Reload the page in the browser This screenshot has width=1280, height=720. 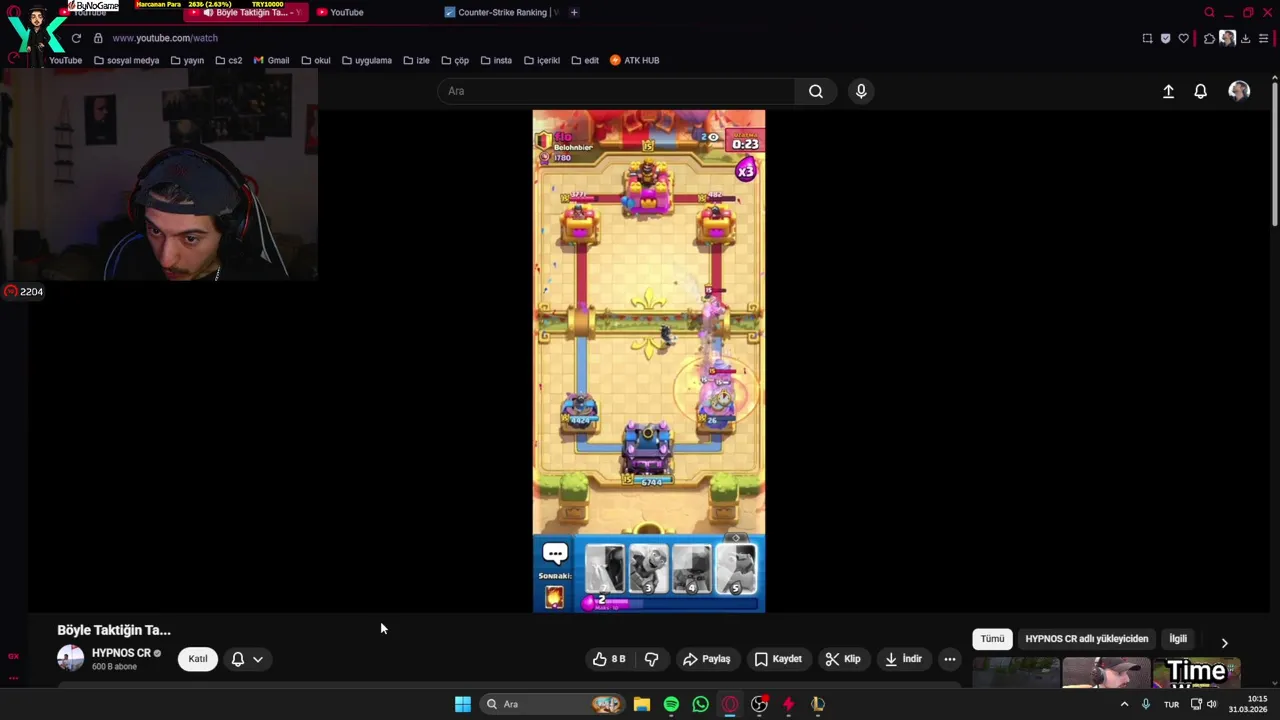(76, 38)
